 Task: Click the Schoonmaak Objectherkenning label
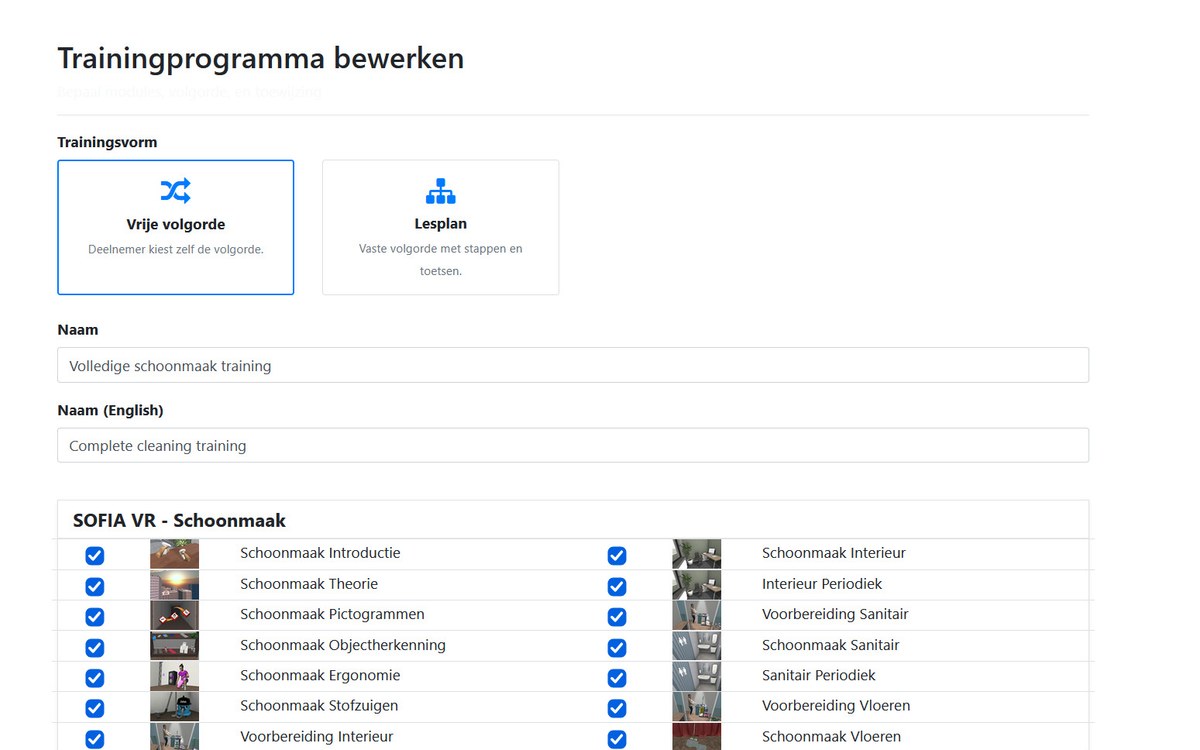(x=343, y=645)
